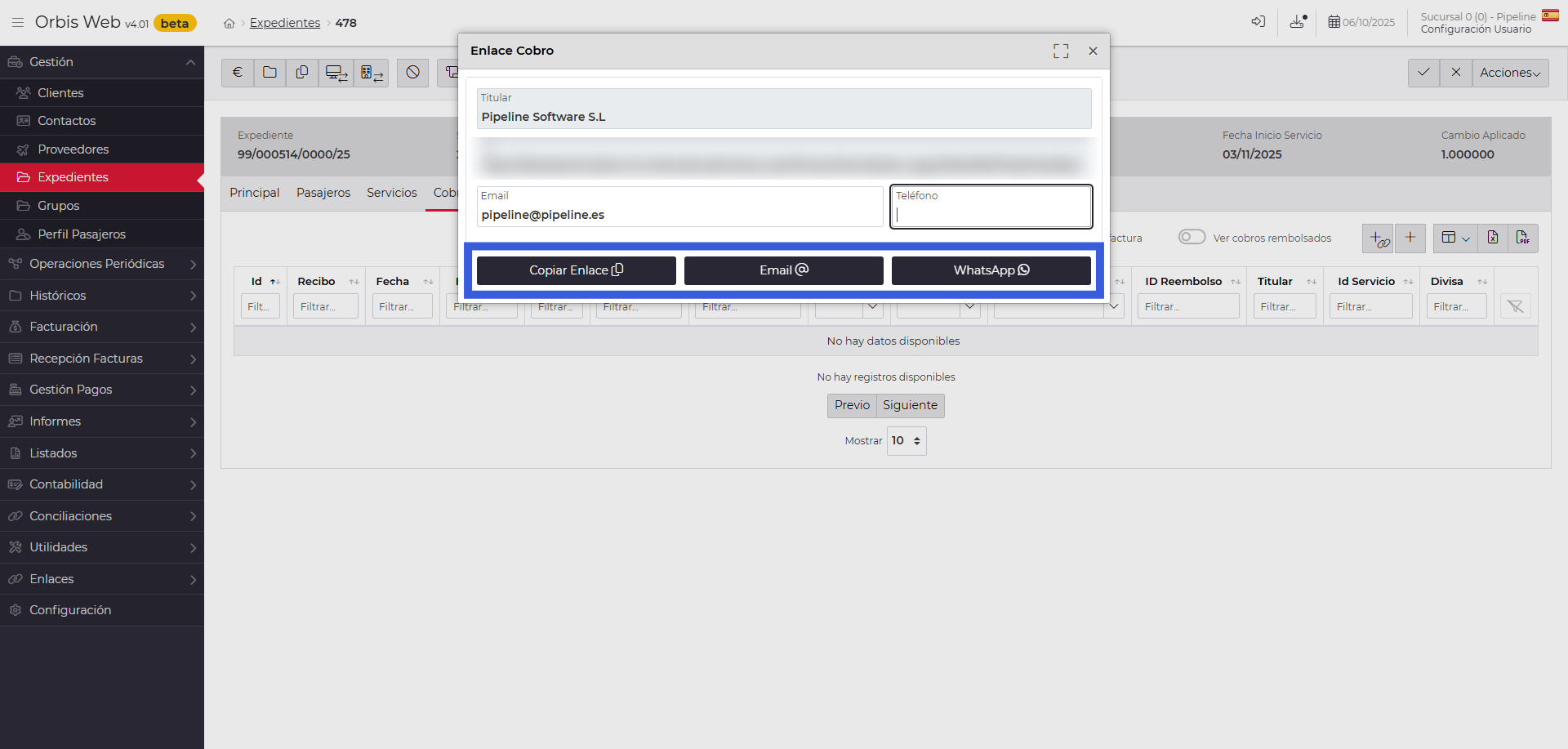Open Proveedores in the sidebar
Image resolution: width=1568 pixels, height=749 pixels.
(102, 149)
